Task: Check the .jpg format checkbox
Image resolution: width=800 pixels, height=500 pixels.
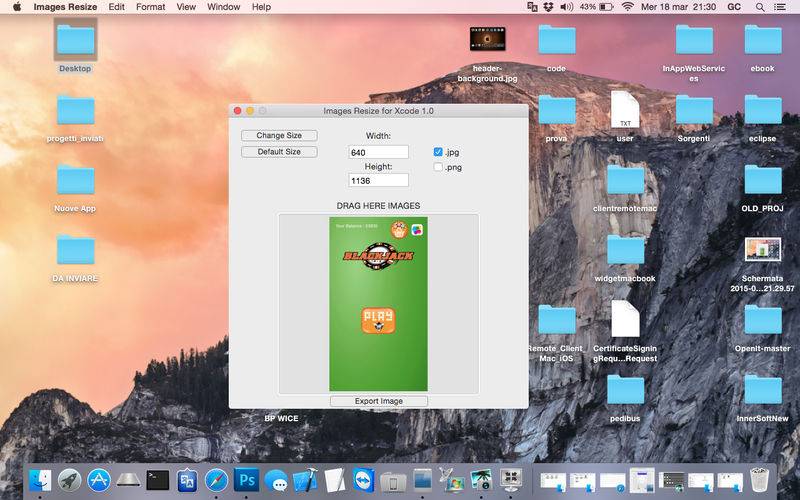Action: pyautogui.click(x=438, y=152)
